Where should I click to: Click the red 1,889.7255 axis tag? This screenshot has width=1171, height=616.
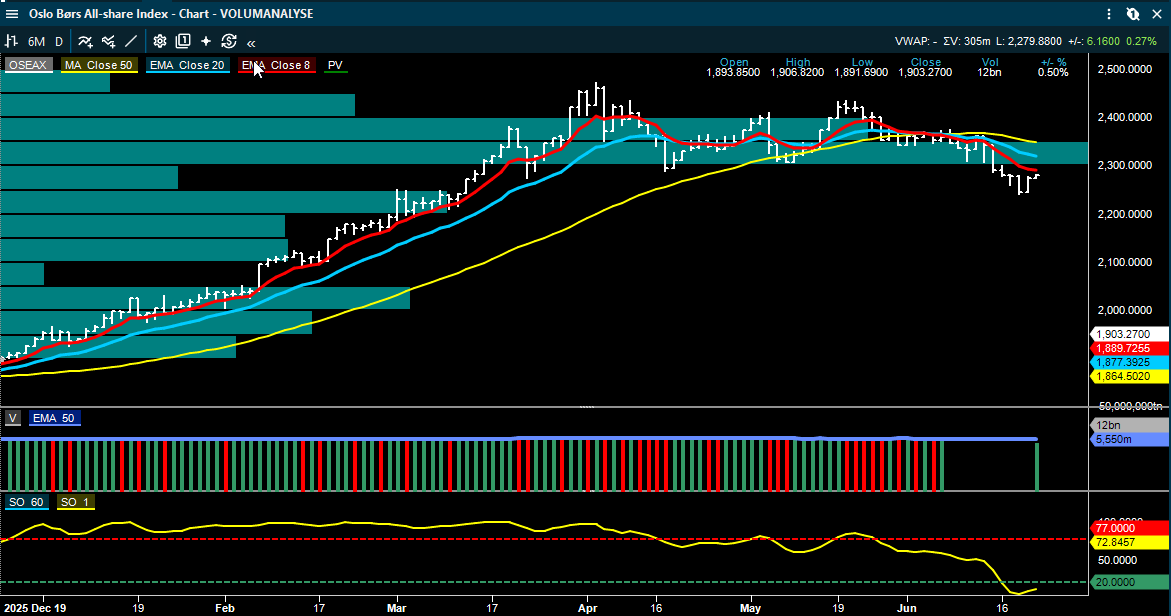(x=1128, y=349)
